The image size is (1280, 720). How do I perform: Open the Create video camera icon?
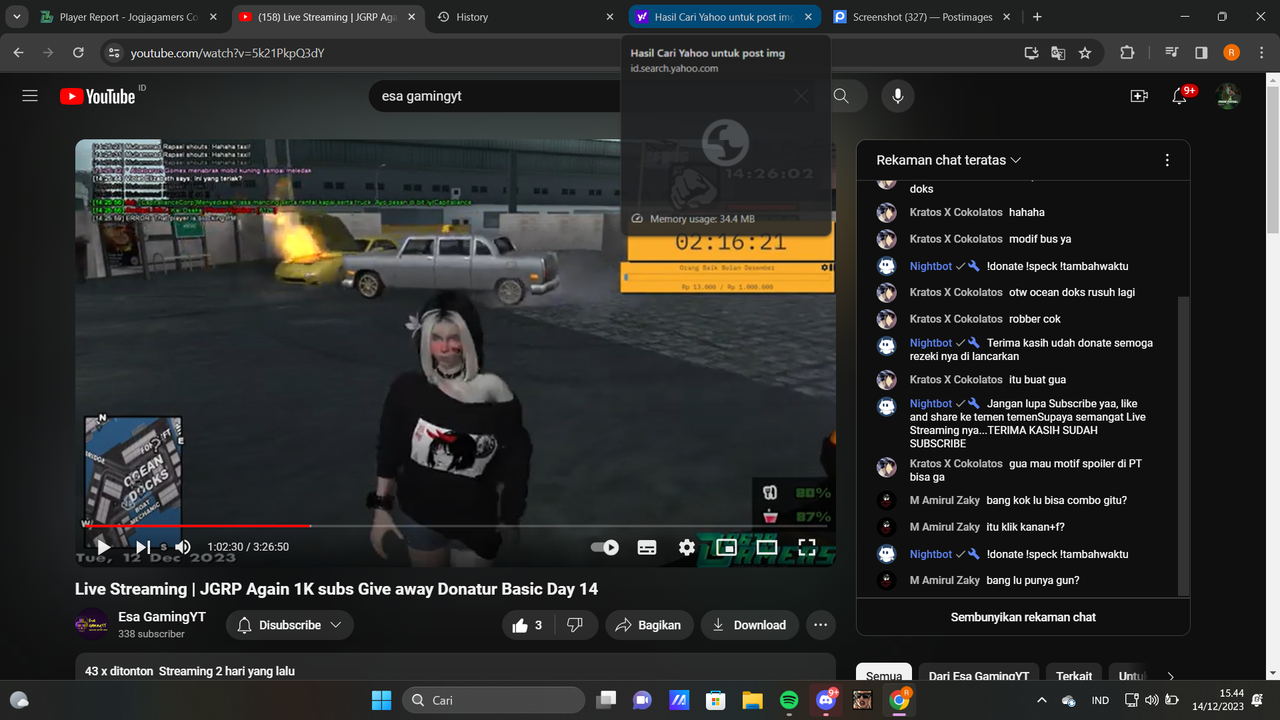point(1138,96)
